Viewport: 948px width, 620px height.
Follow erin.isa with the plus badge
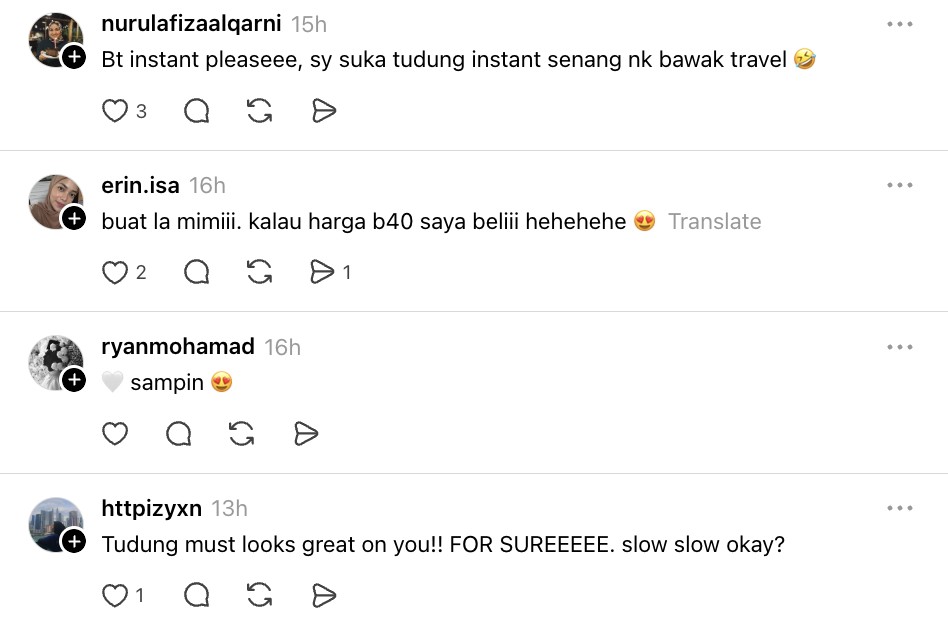pyautogui.click(x=74, y=219)
